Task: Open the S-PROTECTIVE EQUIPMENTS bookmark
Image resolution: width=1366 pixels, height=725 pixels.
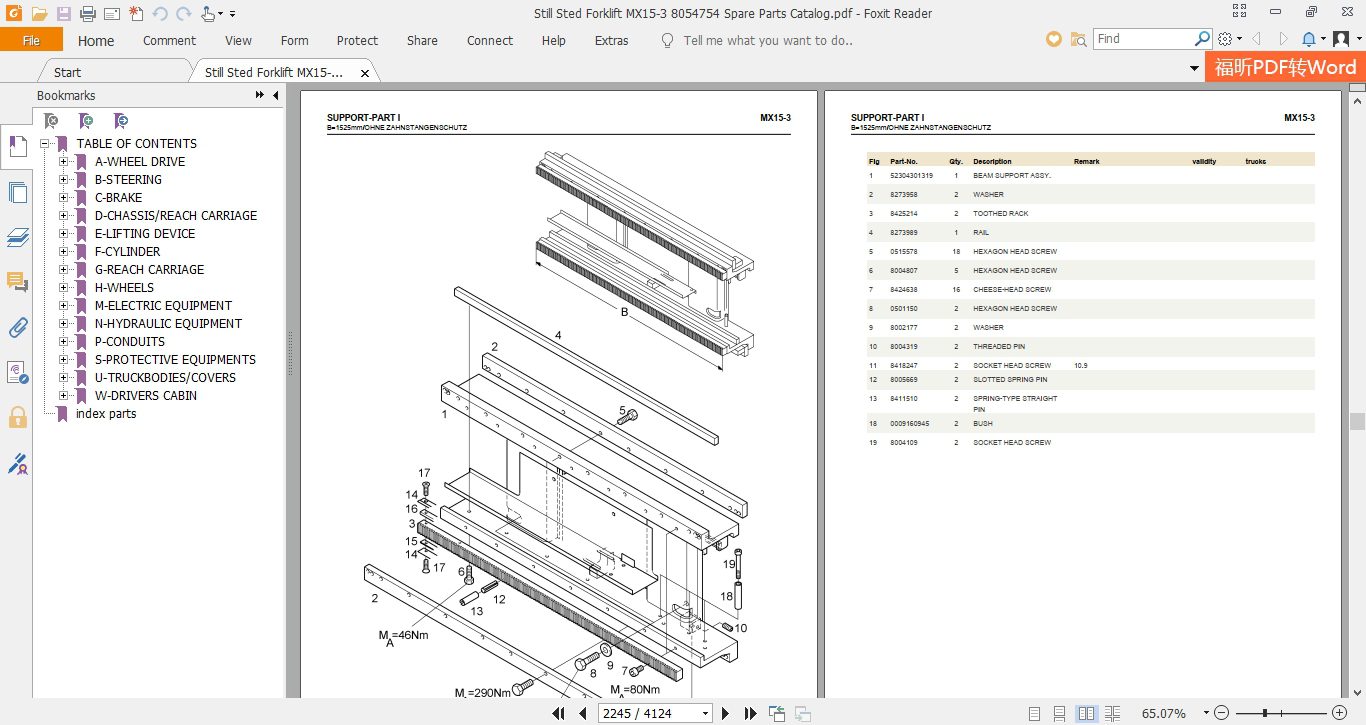Action: [x=175, y=360]
